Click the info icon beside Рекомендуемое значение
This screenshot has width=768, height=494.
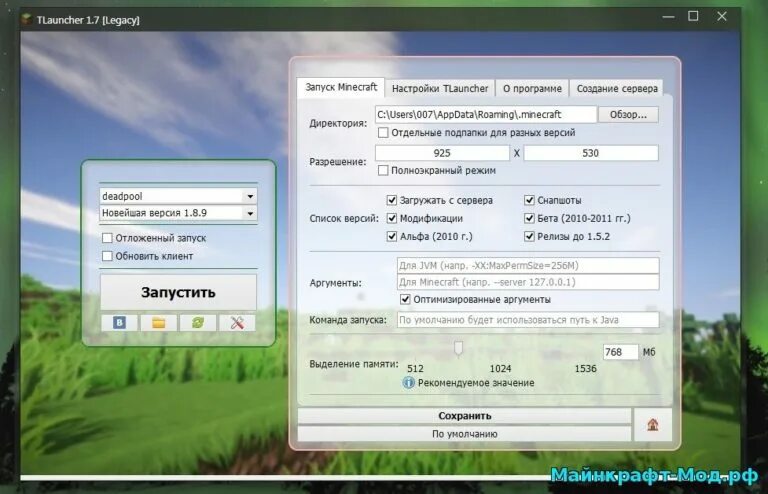[x=408, y=383]
